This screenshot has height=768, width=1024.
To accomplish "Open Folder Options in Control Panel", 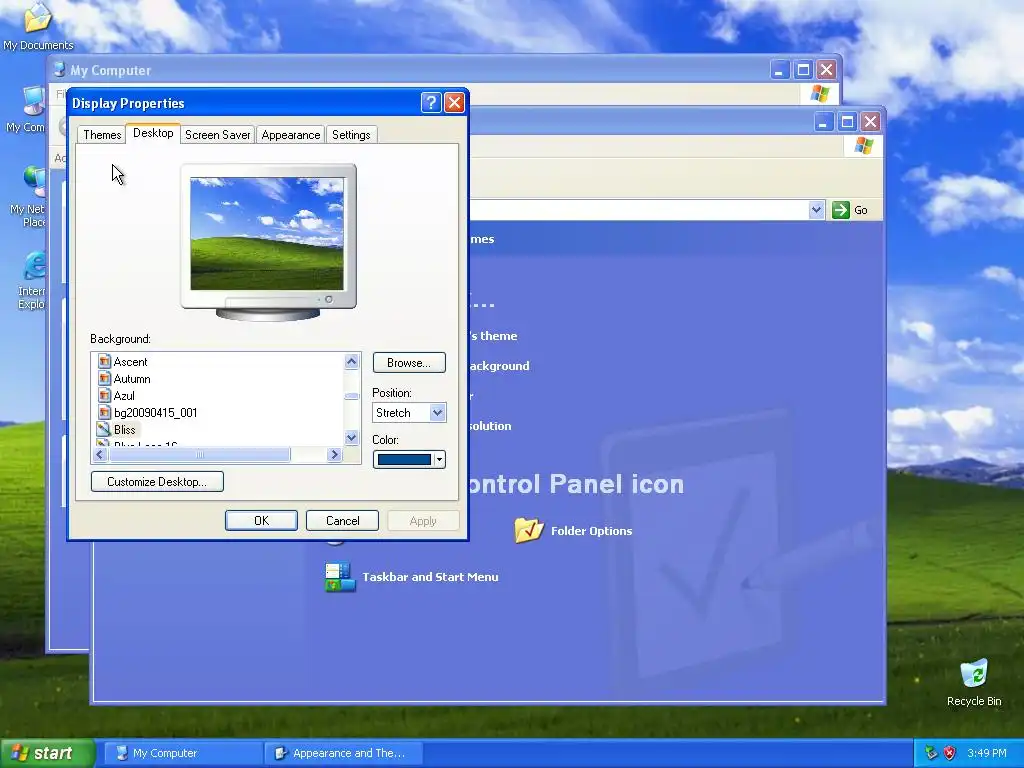I will point(591,531).
